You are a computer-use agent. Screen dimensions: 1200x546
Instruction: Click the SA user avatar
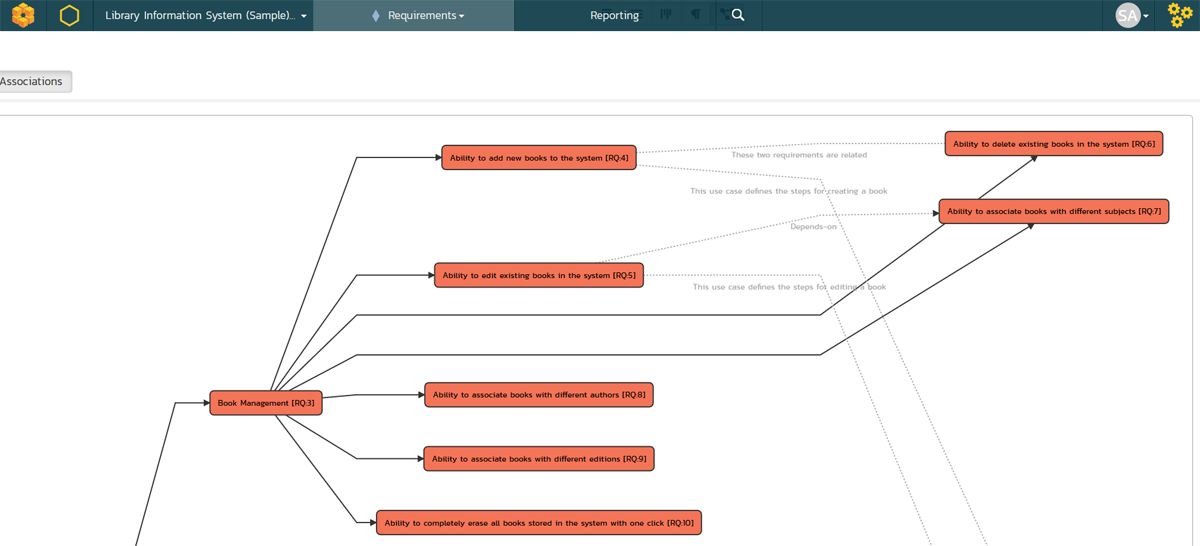click(1127, 15)
